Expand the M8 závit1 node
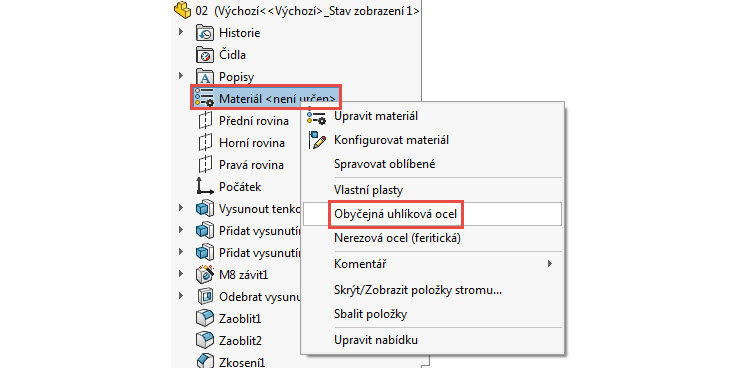The width and height of the screenshot is (750, 368). click(x=181, y=273)
